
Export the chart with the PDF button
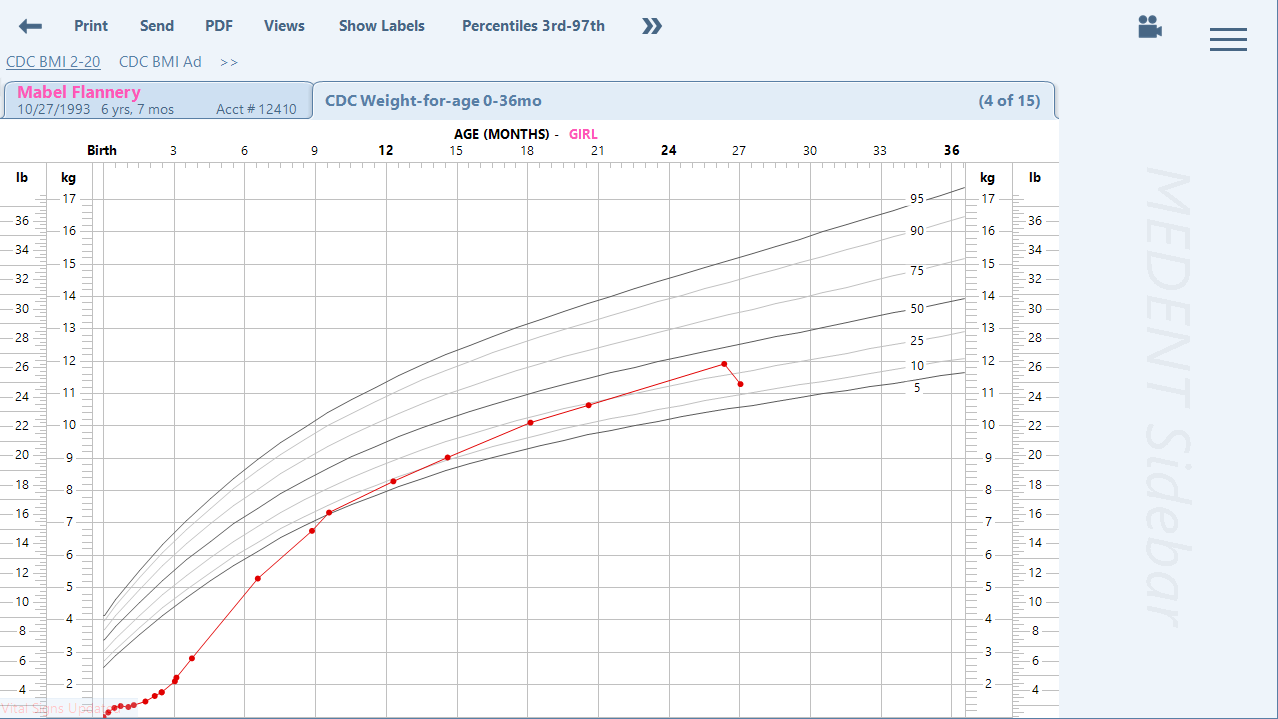pyautogui.click(x=219, y=26)
